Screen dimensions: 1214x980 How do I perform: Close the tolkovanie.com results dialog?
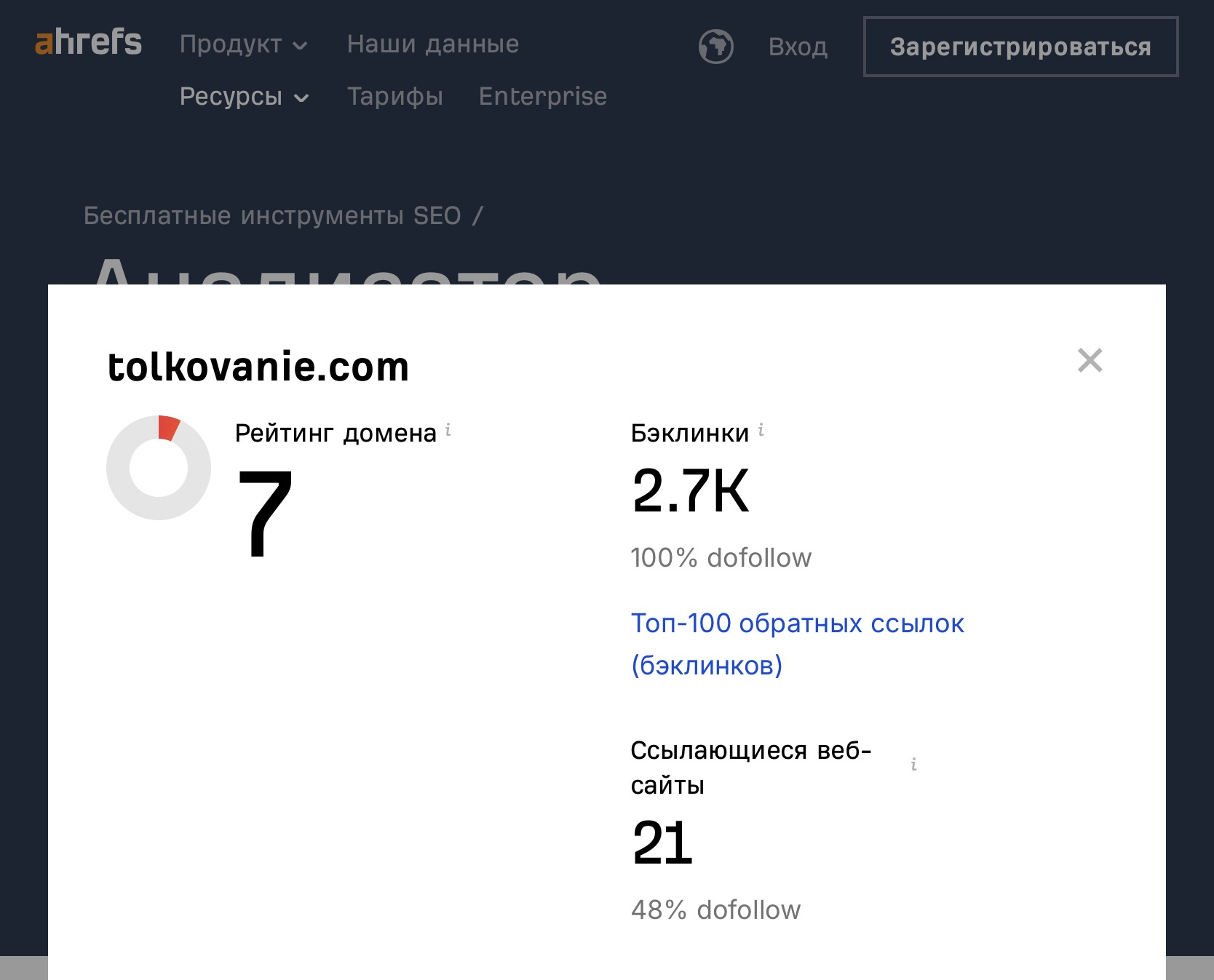(1090, 360)
